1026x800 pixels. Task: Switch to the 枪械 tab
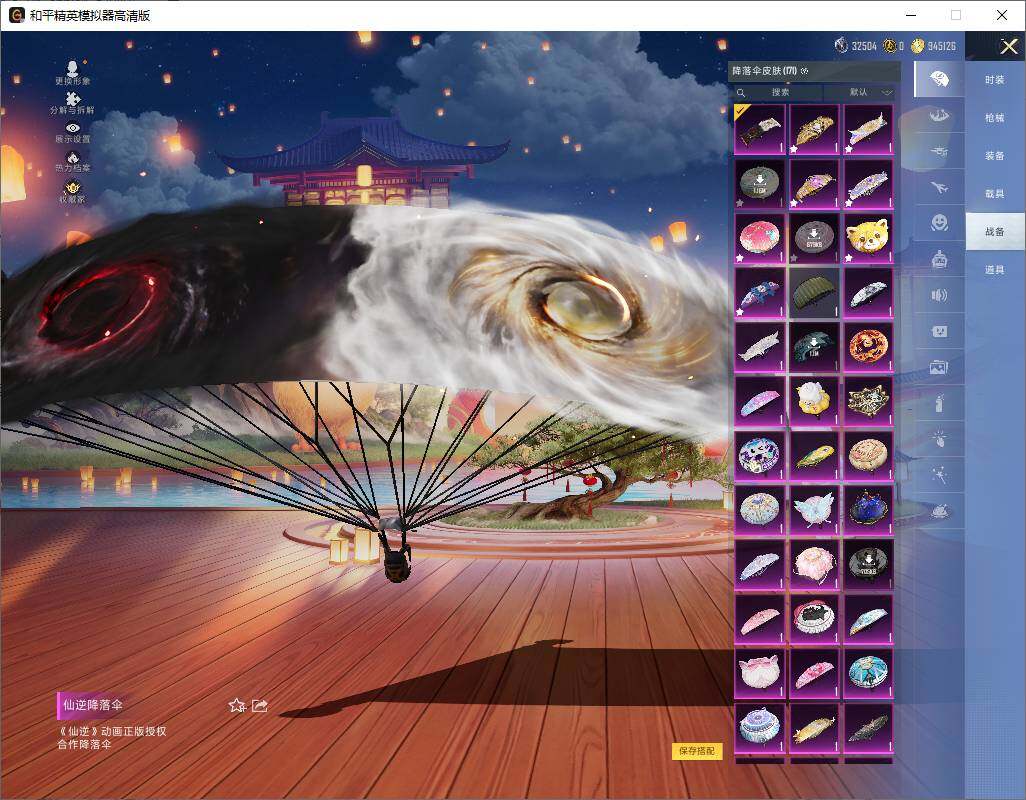(x=995, y=118)
